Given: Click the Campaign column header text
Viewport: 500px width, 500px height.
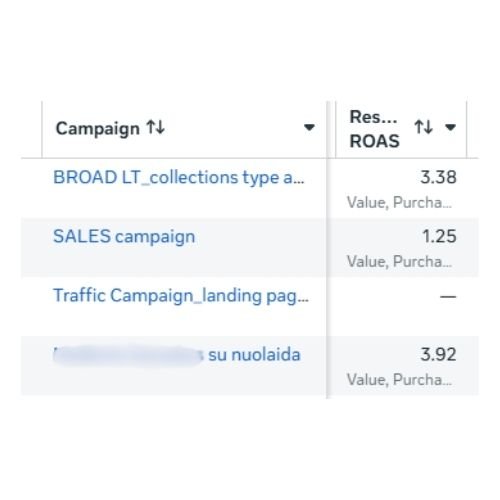Looking at the screenshot, I should tap(97, 129).
